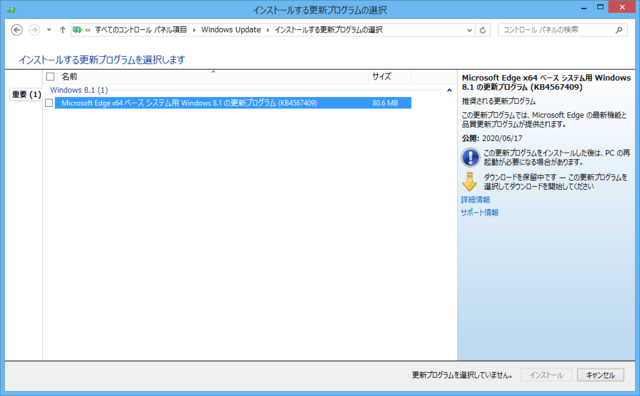640x396 pixels.
Task: Go back using the back arrow
Action: 17,30
